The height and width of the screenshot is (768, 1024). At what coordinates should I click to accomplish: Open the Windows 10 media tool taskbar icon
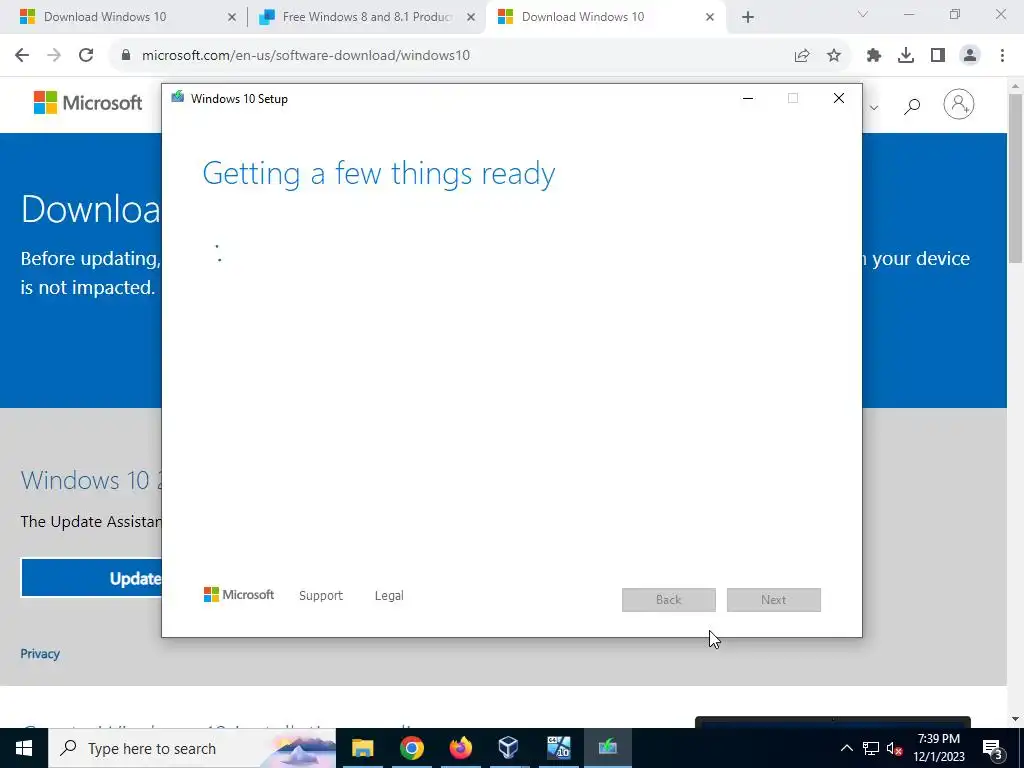[x=558, y=748]
